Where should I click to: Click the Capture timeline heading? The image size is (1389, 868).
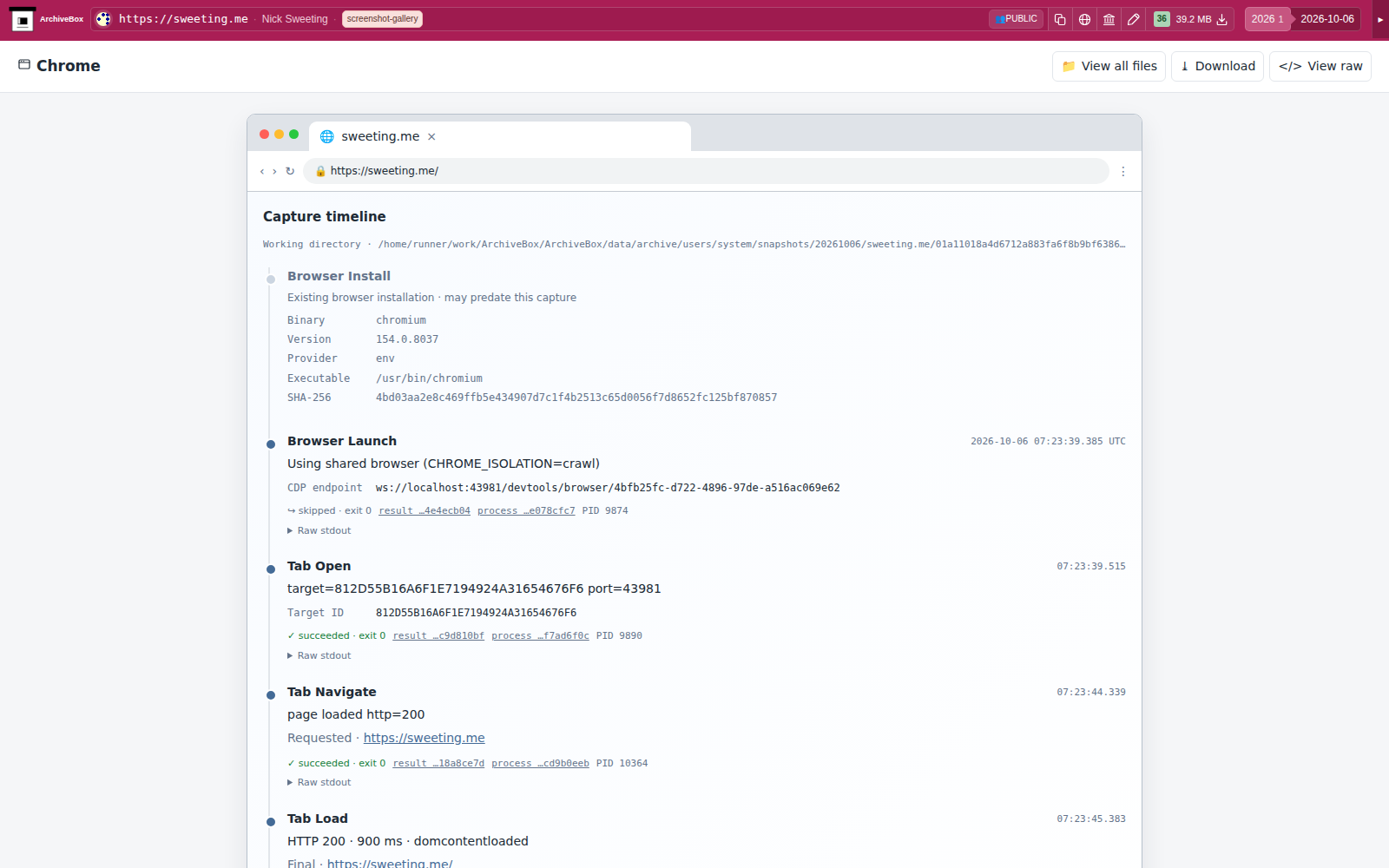(325, 216)
